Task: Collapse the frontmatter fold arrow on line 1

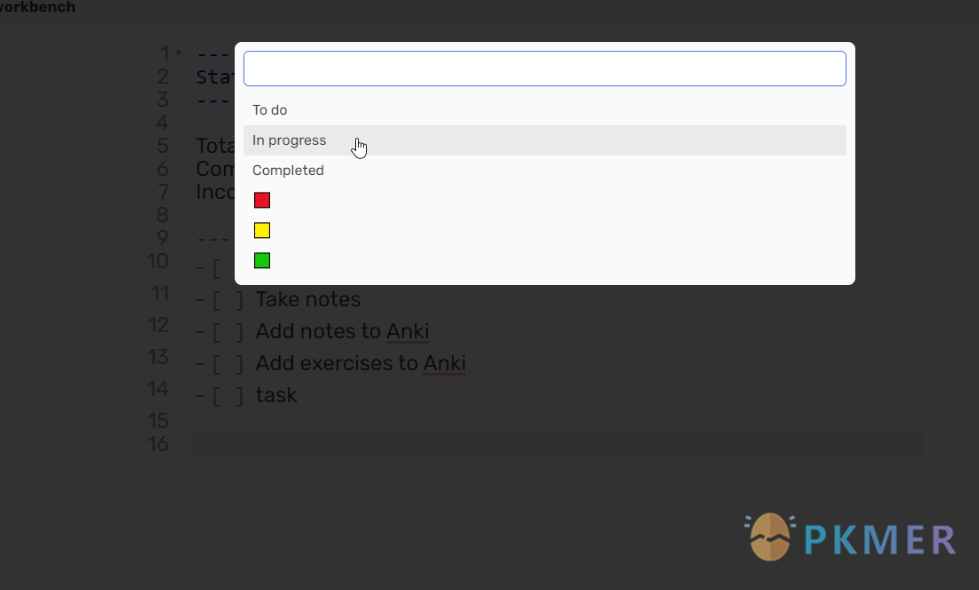Action: (179, 53)
